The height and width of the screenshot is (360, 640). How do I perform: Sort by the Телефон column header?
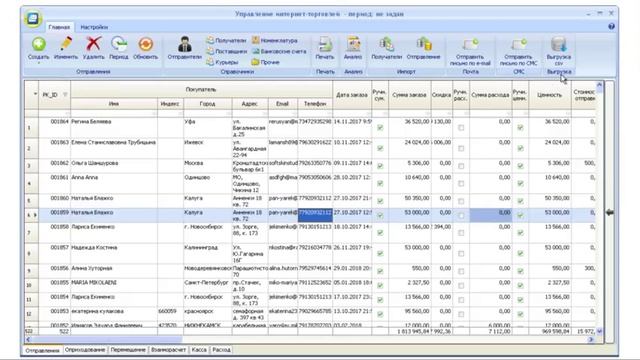[x=315, y=104]
